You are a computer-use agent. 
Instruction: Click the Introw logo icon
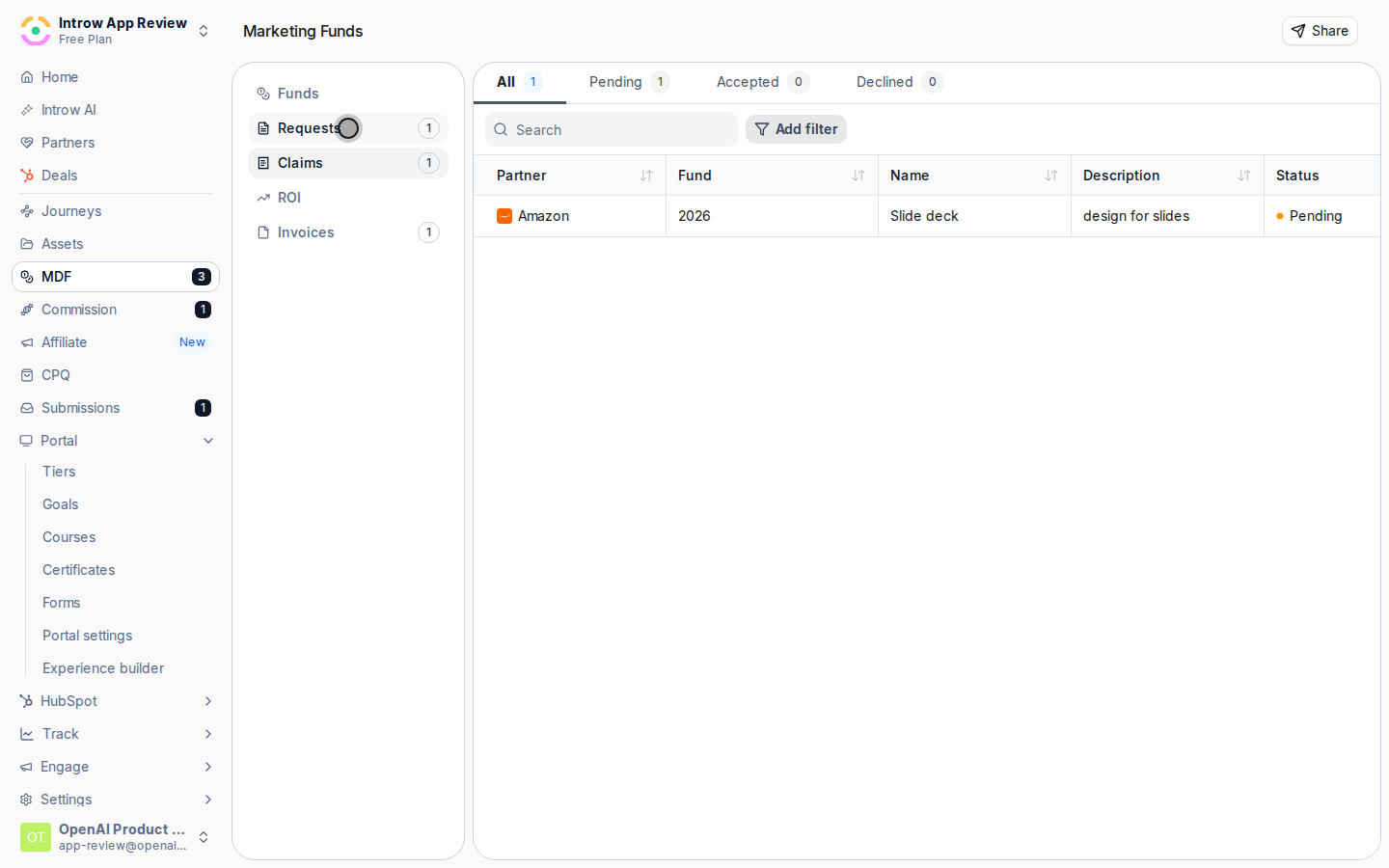(36, 31)
